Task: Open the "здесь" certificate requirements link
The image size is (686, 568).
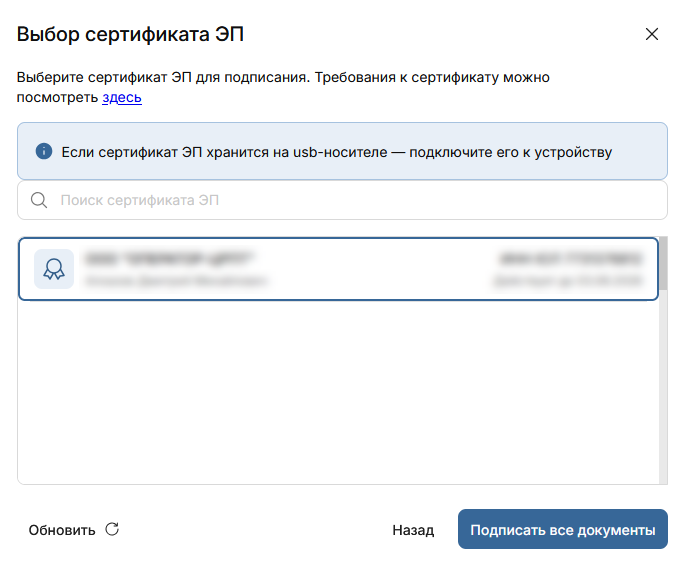Action: (x=122, y=97)
